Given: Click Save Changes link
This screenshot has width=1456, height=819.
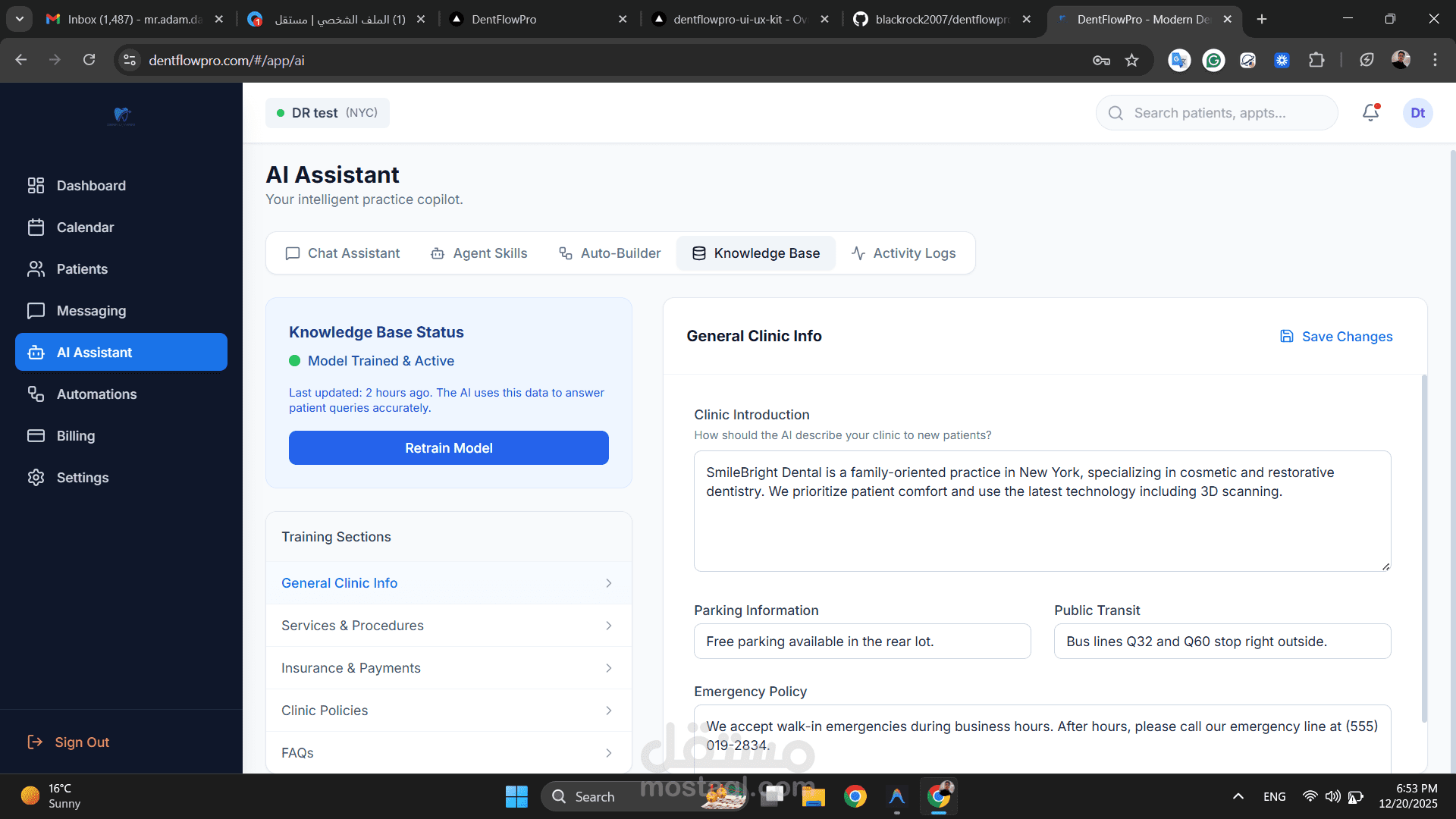Looking at the screenshot, I should click(x=1336, y=337).
